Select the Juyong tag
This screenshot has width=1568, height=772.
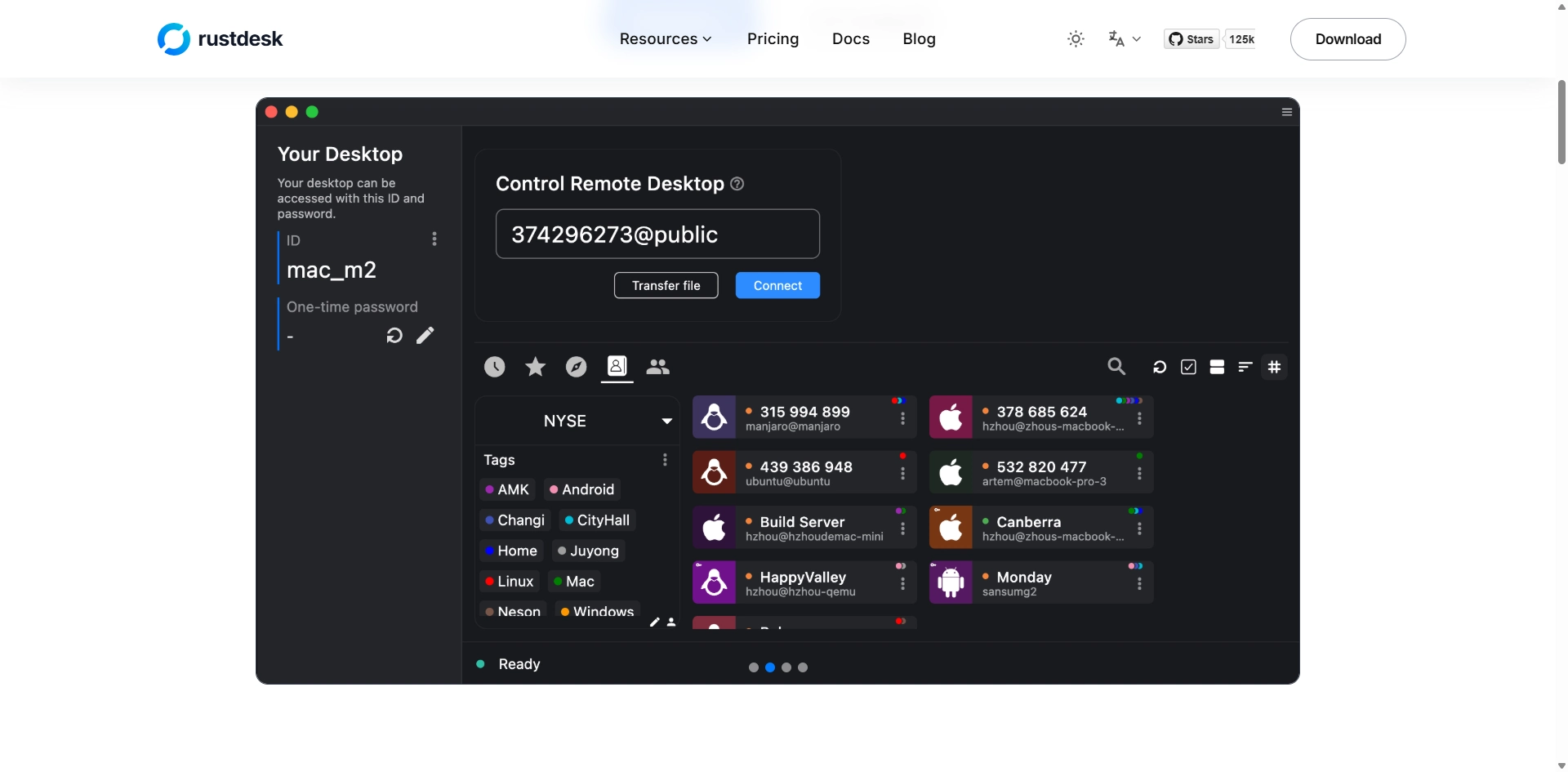(588, 551)
